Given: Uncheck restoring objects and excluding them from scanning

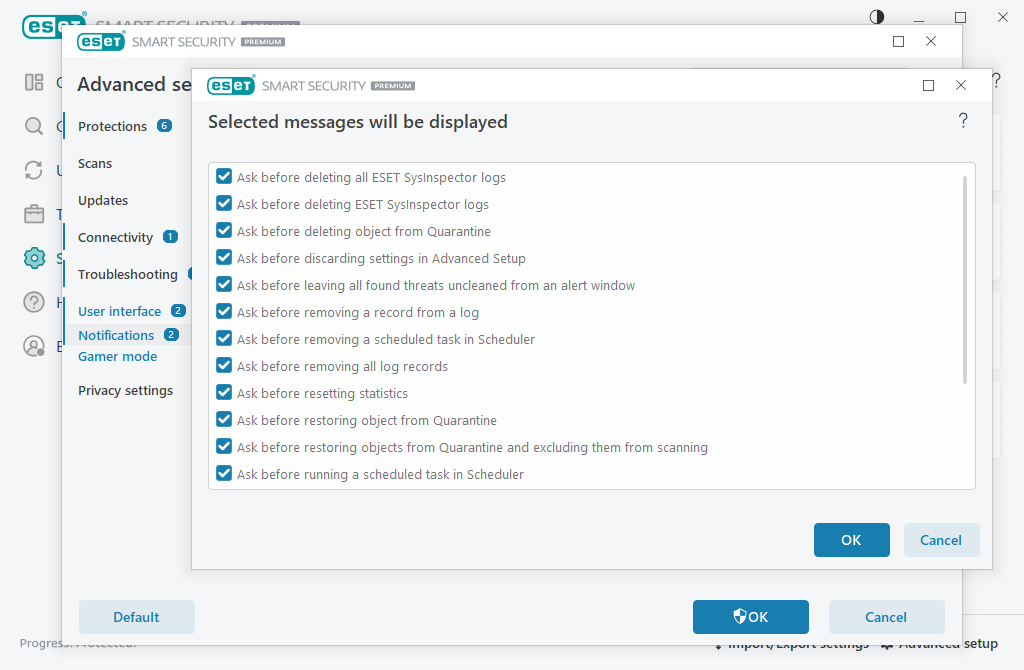Looking at the screenshot, I should [224, 446].
